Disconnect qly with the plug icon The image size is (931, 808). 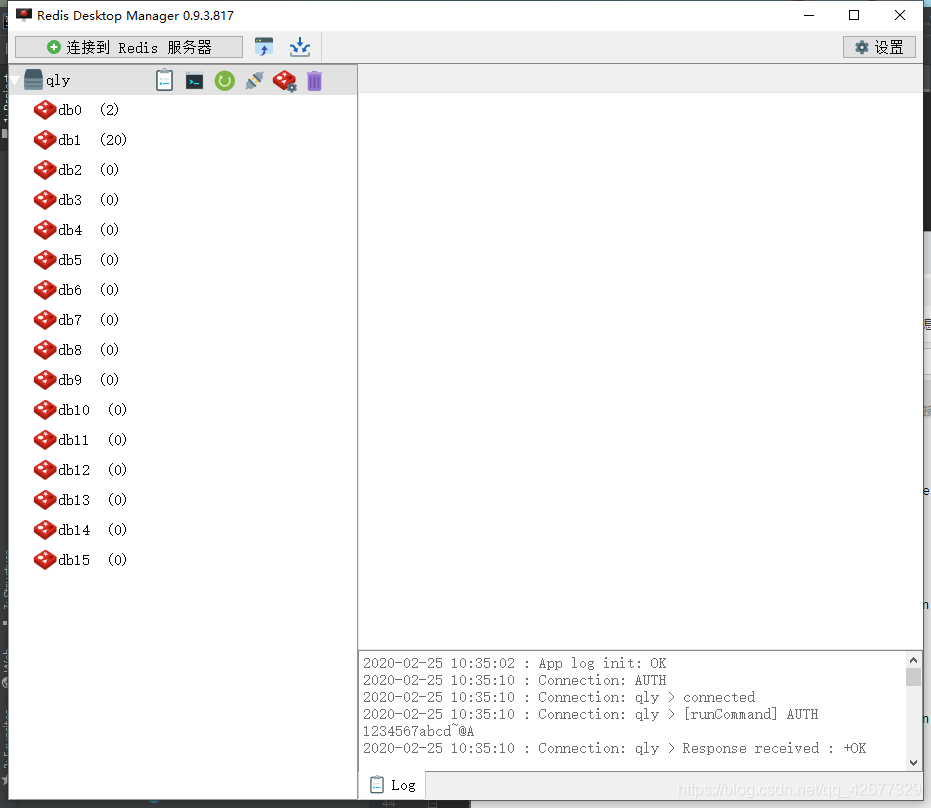(x=254, y=81)
